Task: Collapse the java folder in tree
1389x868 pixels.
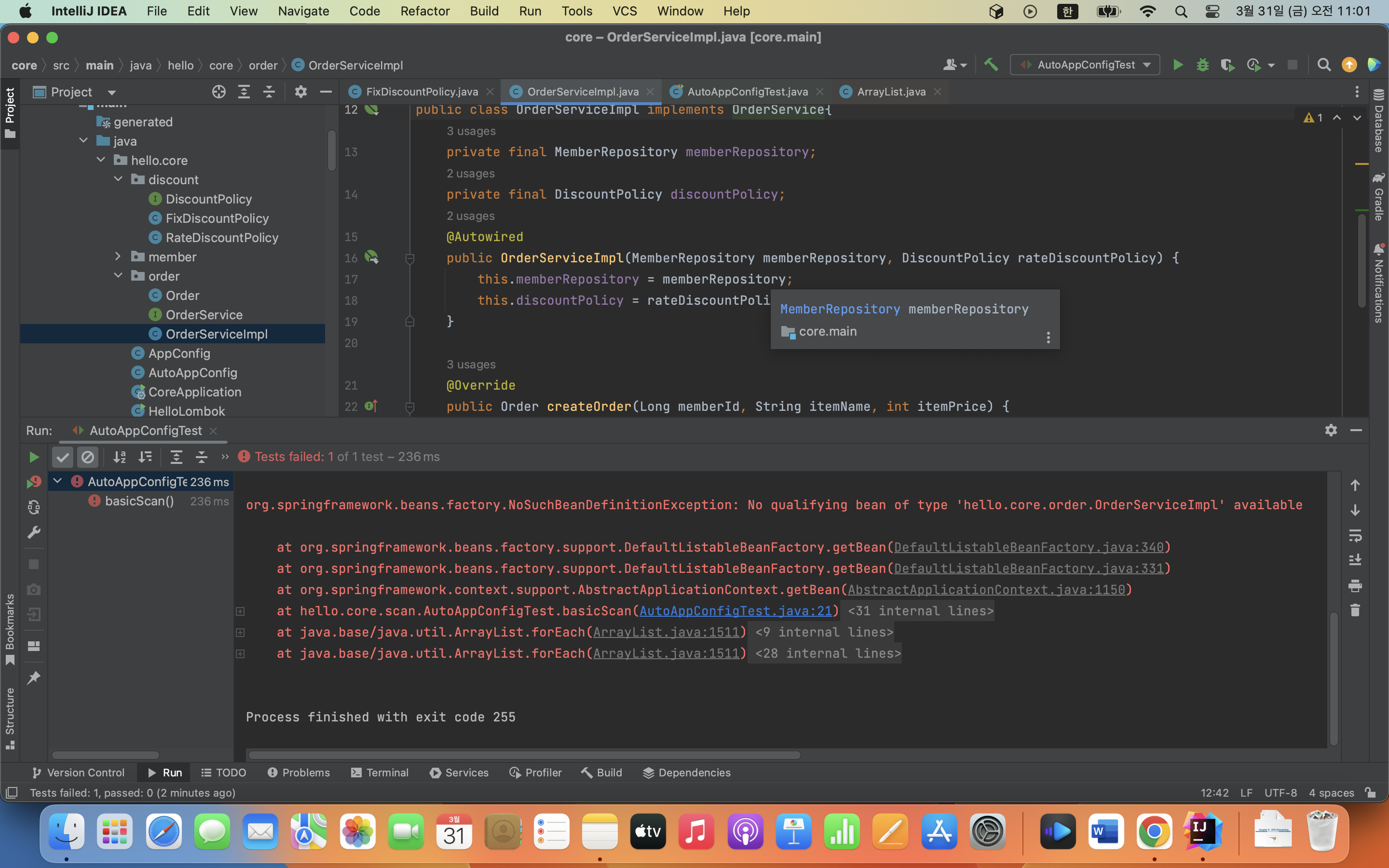Action: 84,141
